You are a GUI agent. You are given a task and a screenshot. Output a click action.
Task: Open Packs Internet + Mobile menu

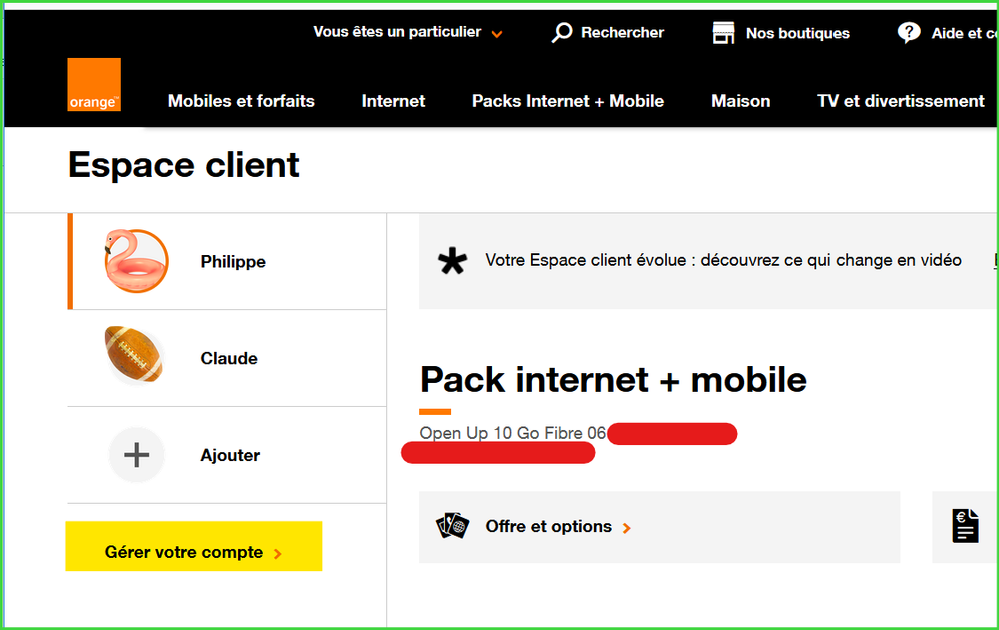(568, 101)
